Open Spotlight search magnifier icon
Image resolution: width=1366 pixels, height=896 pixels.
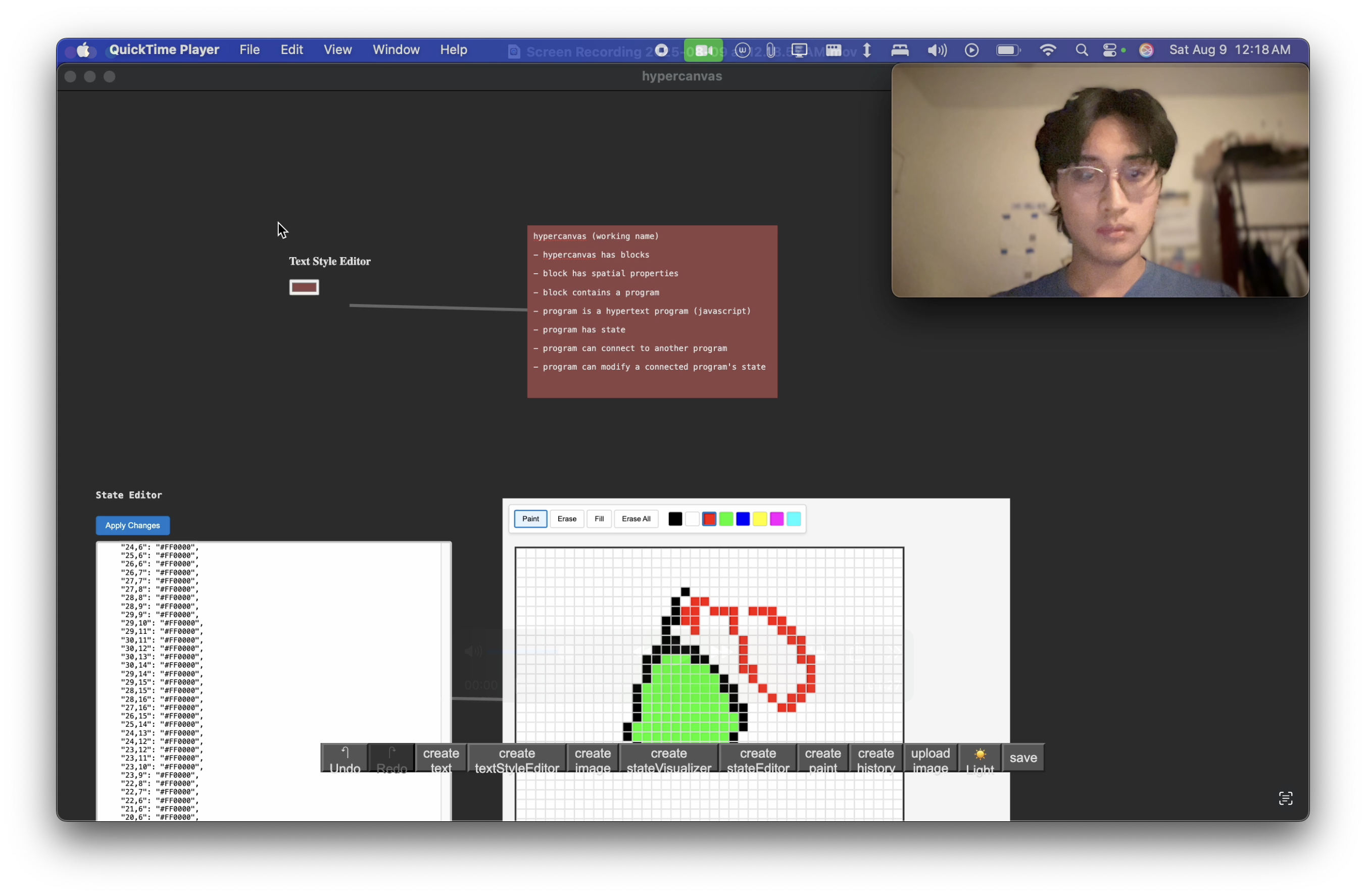(x=1081, y=51)
